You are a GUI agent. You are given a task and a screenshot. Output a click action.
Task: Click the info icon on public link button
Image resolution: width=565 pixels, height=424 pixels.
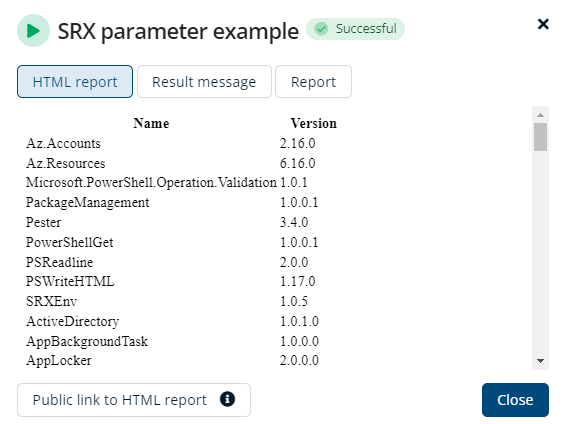[227, 399]
